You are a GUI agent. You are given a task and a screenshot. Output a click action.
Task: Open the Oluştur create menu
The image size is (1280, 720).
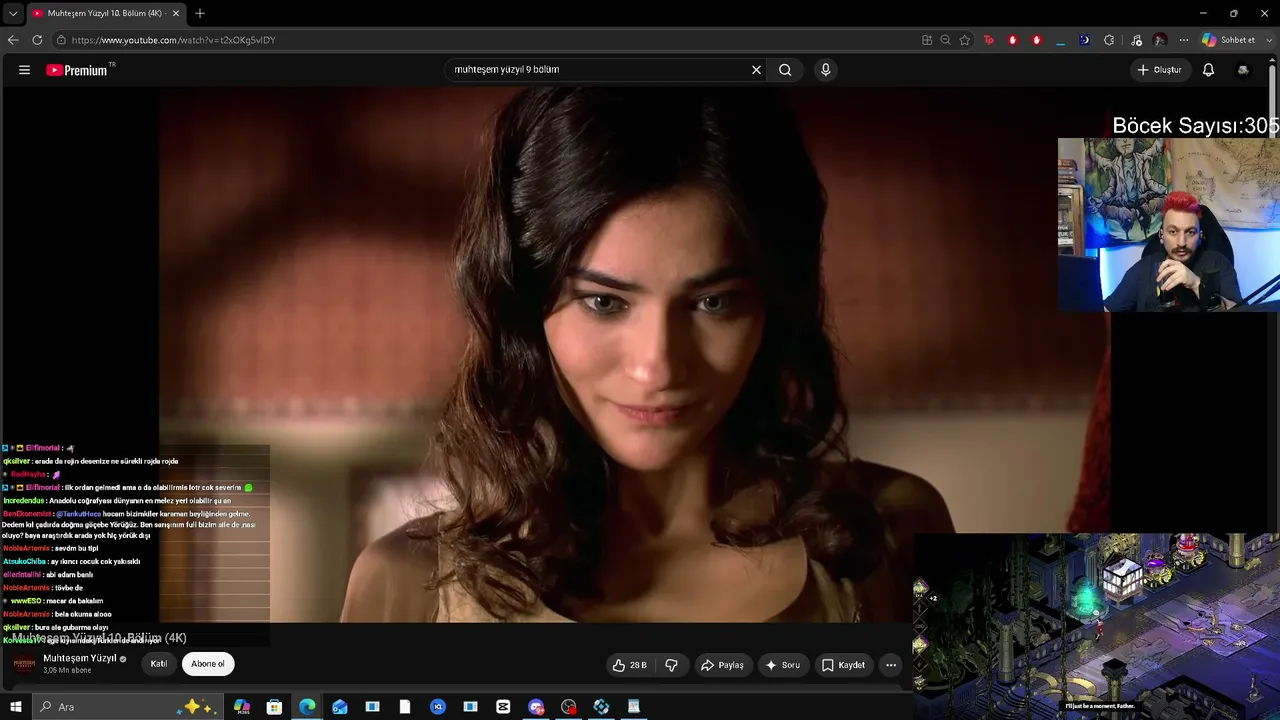click(x=1160, y=70)
